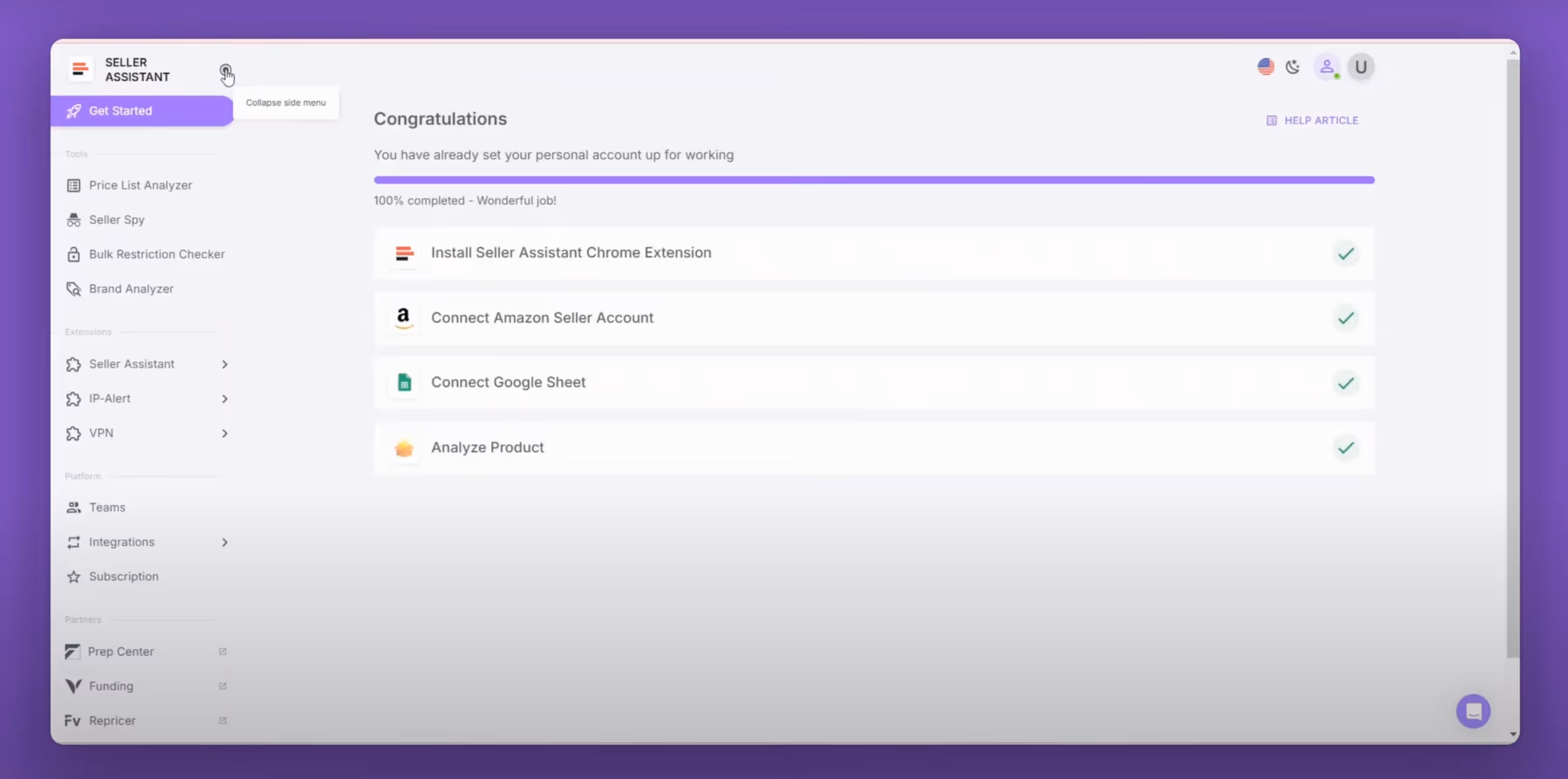The width and height of the screenshot is (1568, 779).
Task: Open the user profile person icon
Action: pos(1326,66)
